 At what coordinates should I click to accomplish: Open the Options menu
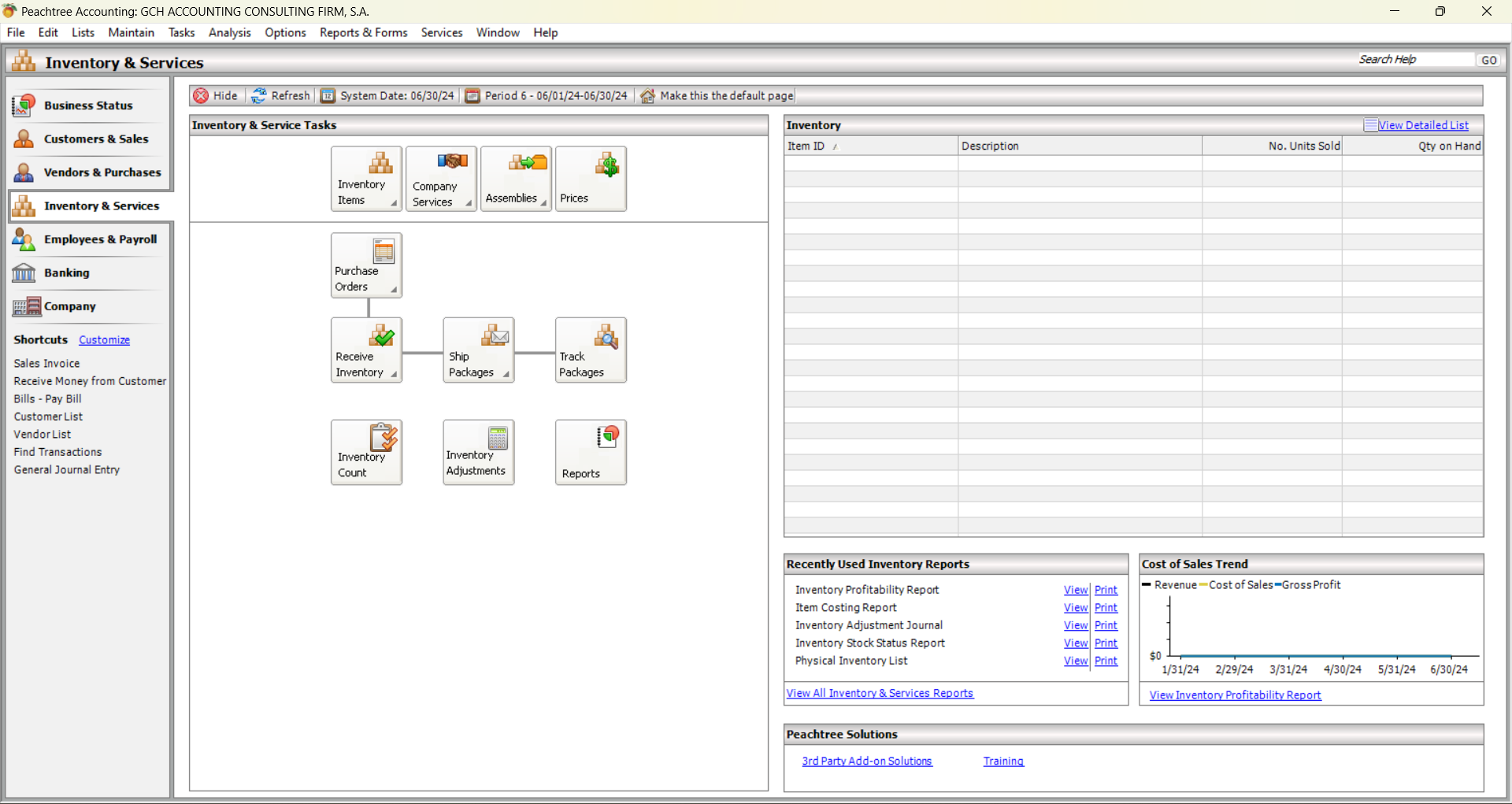(285, 32)
